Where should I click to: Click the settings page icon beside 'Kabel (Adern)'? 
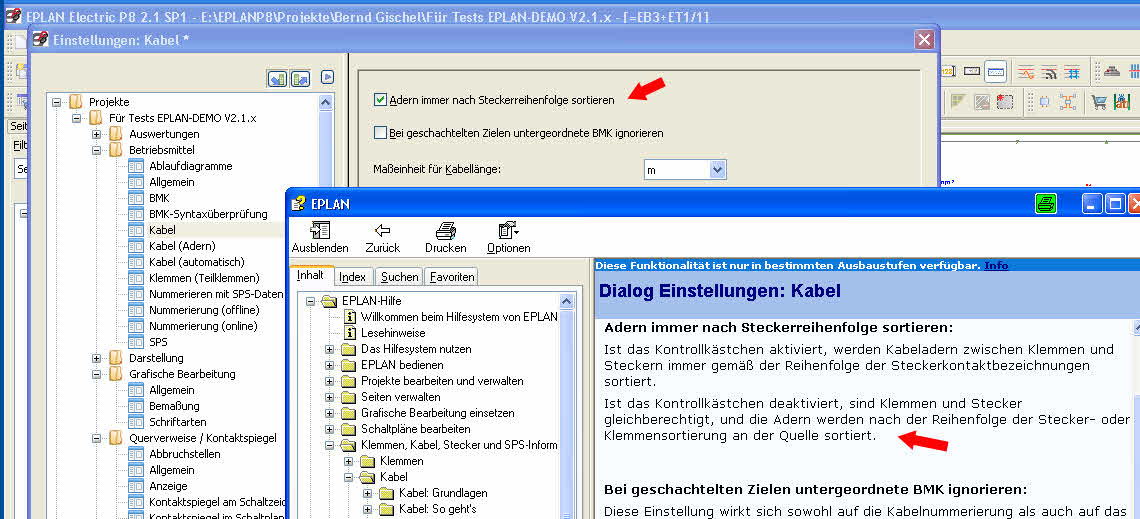(x=136, y=246)
